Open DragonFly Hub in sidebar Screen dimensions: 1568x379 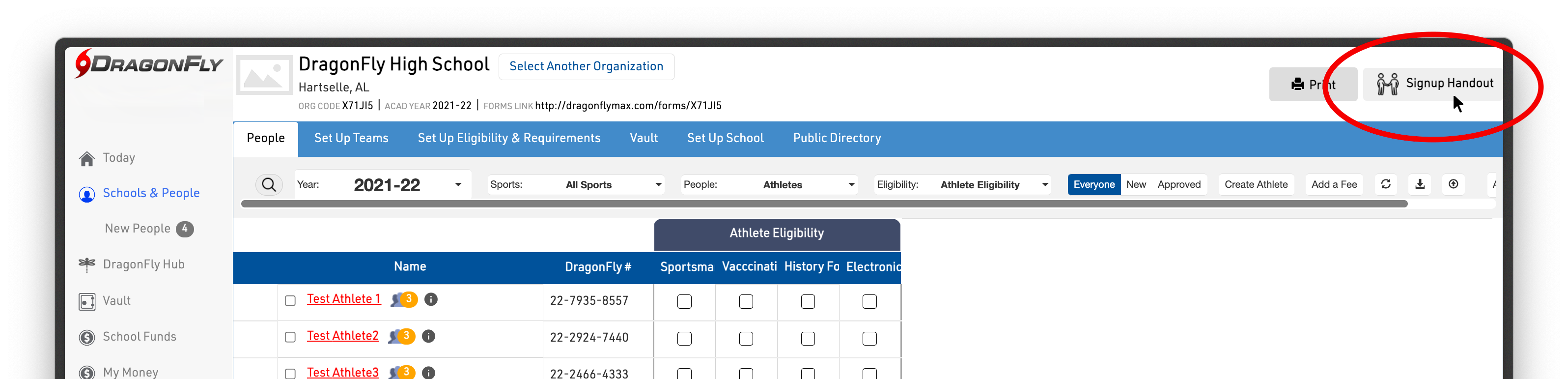pyautogui.click(x=143, y=264)
